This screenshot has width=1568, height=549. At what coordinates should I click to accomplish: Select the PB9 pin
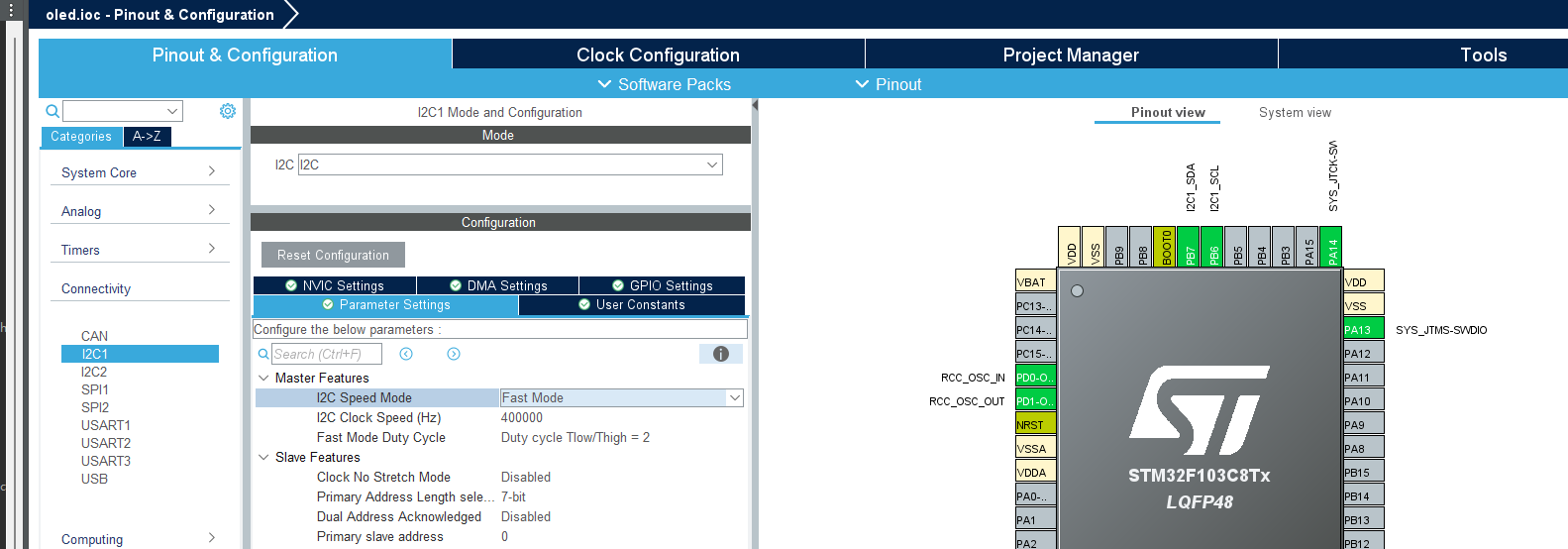click(x=1116, y=247)
